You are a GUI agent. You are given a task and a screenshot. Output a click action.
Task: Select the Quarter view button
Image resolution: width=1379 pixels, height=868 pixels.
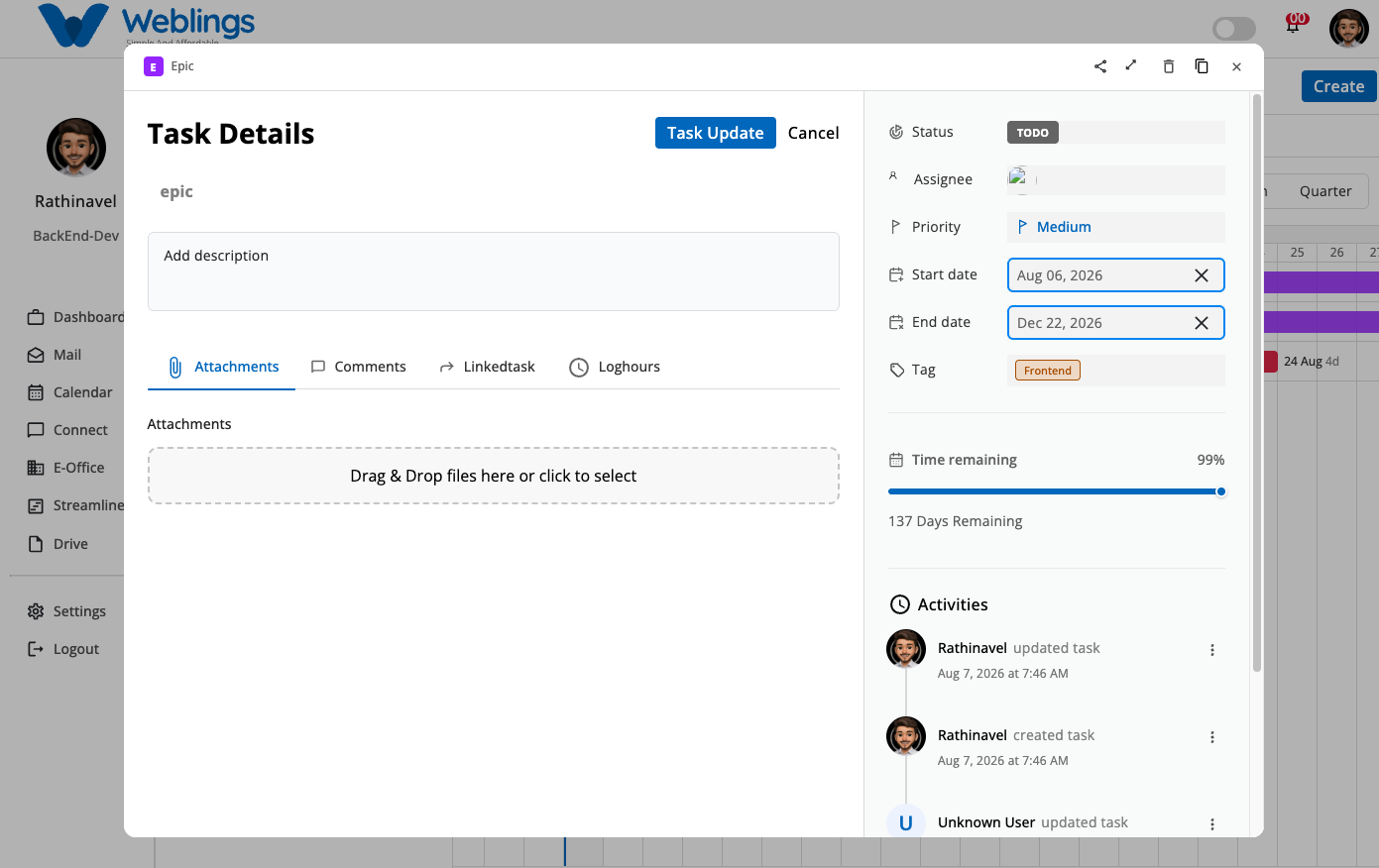[1325, 191]
